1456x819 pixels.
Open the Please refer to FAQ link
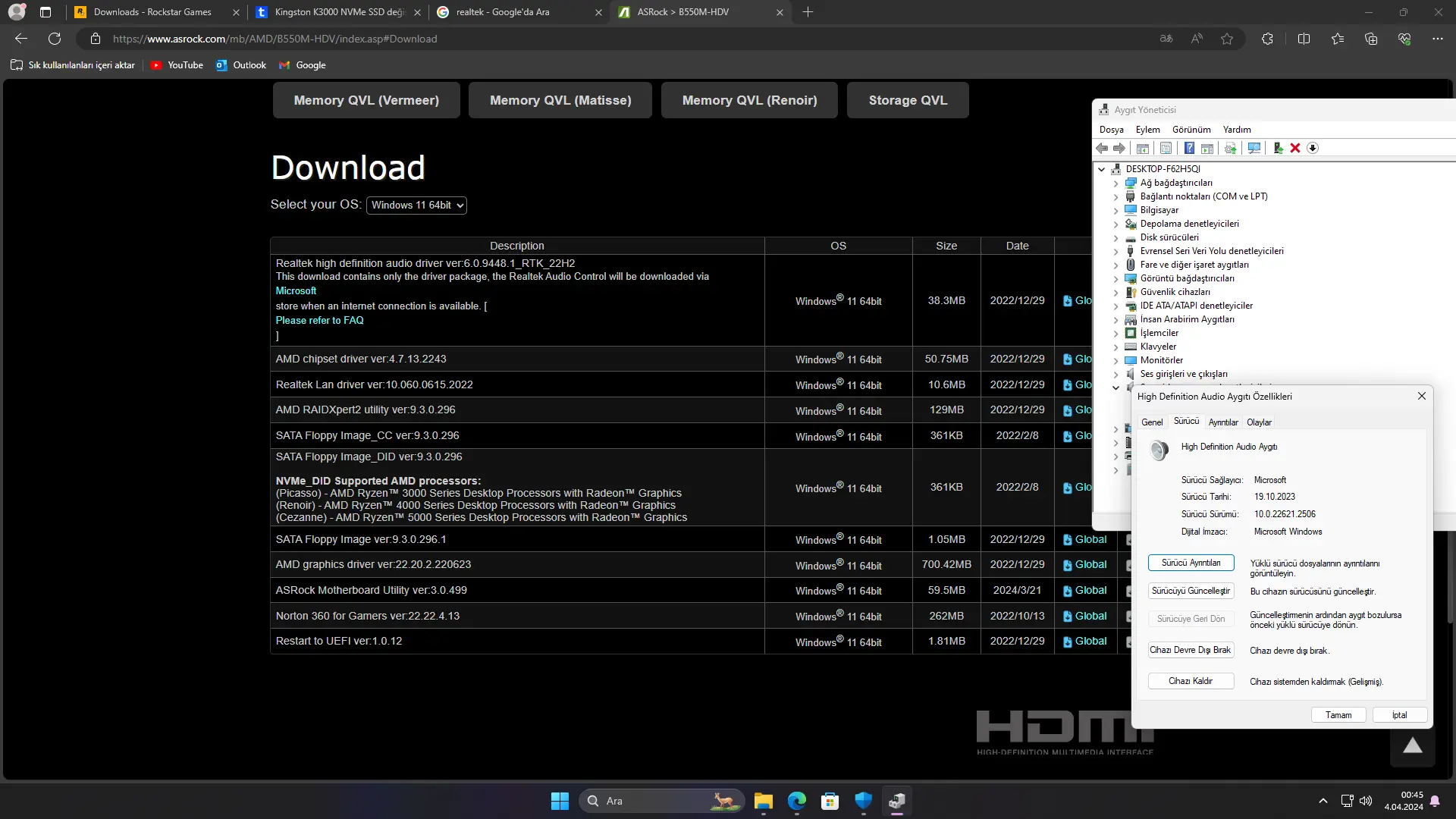tap(319, 321)
